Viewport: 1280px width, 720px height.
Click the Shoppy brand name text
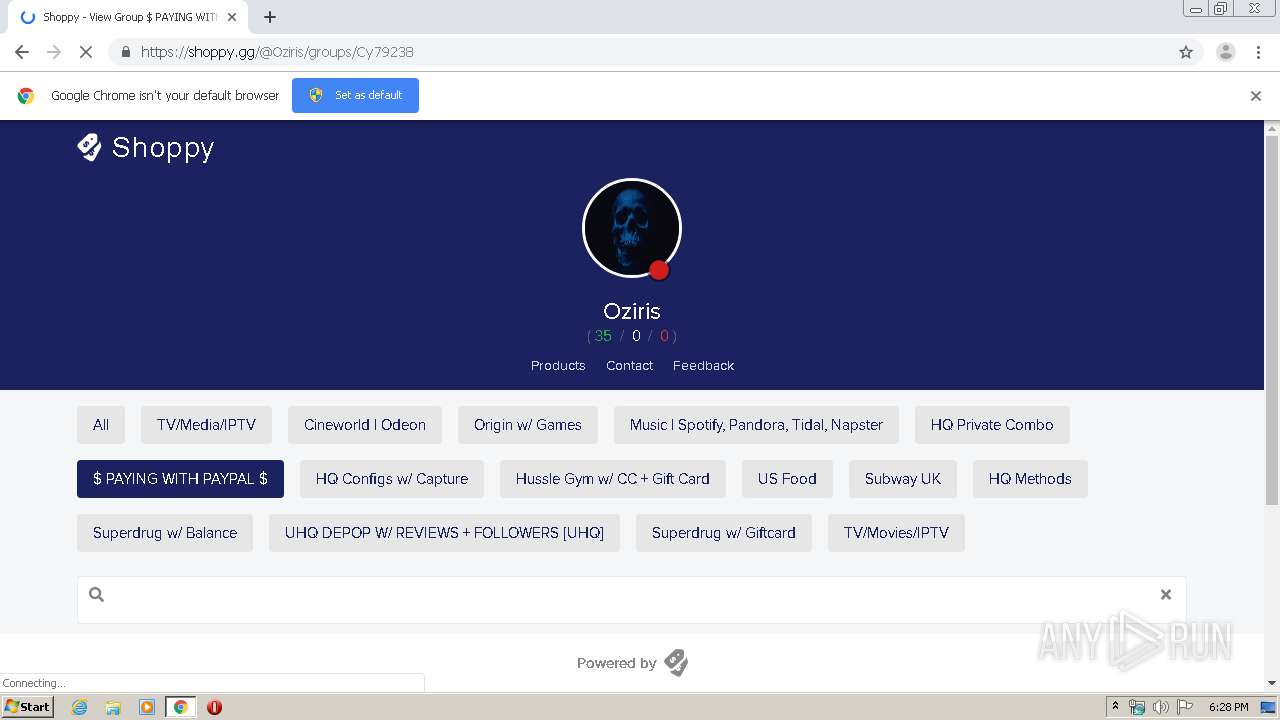click(163, 148)
